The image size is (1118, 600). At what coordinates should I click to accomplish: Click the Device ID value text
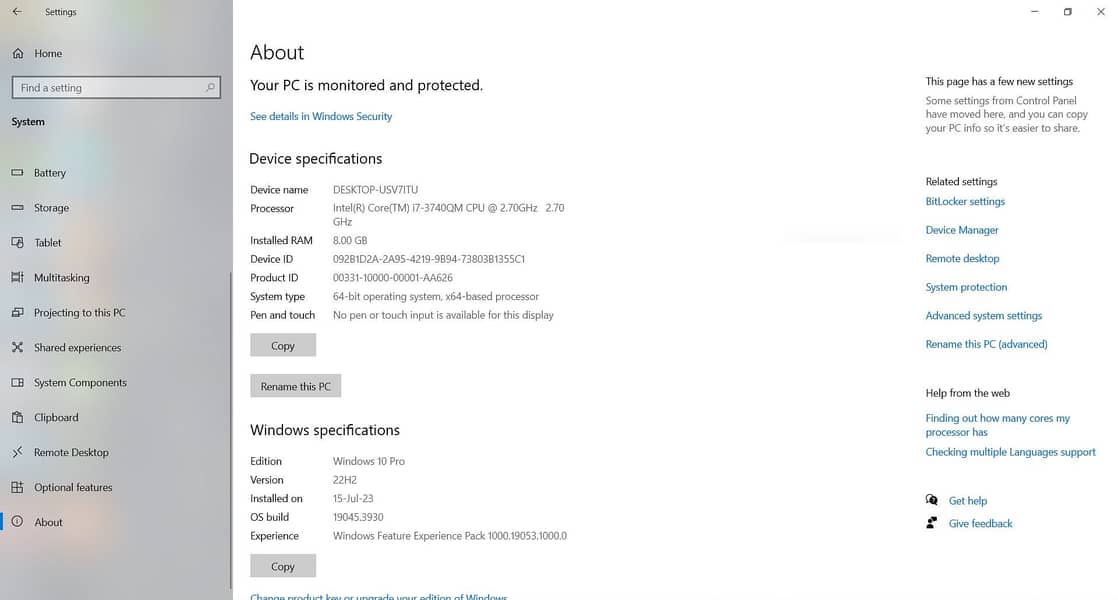(429, 259)
